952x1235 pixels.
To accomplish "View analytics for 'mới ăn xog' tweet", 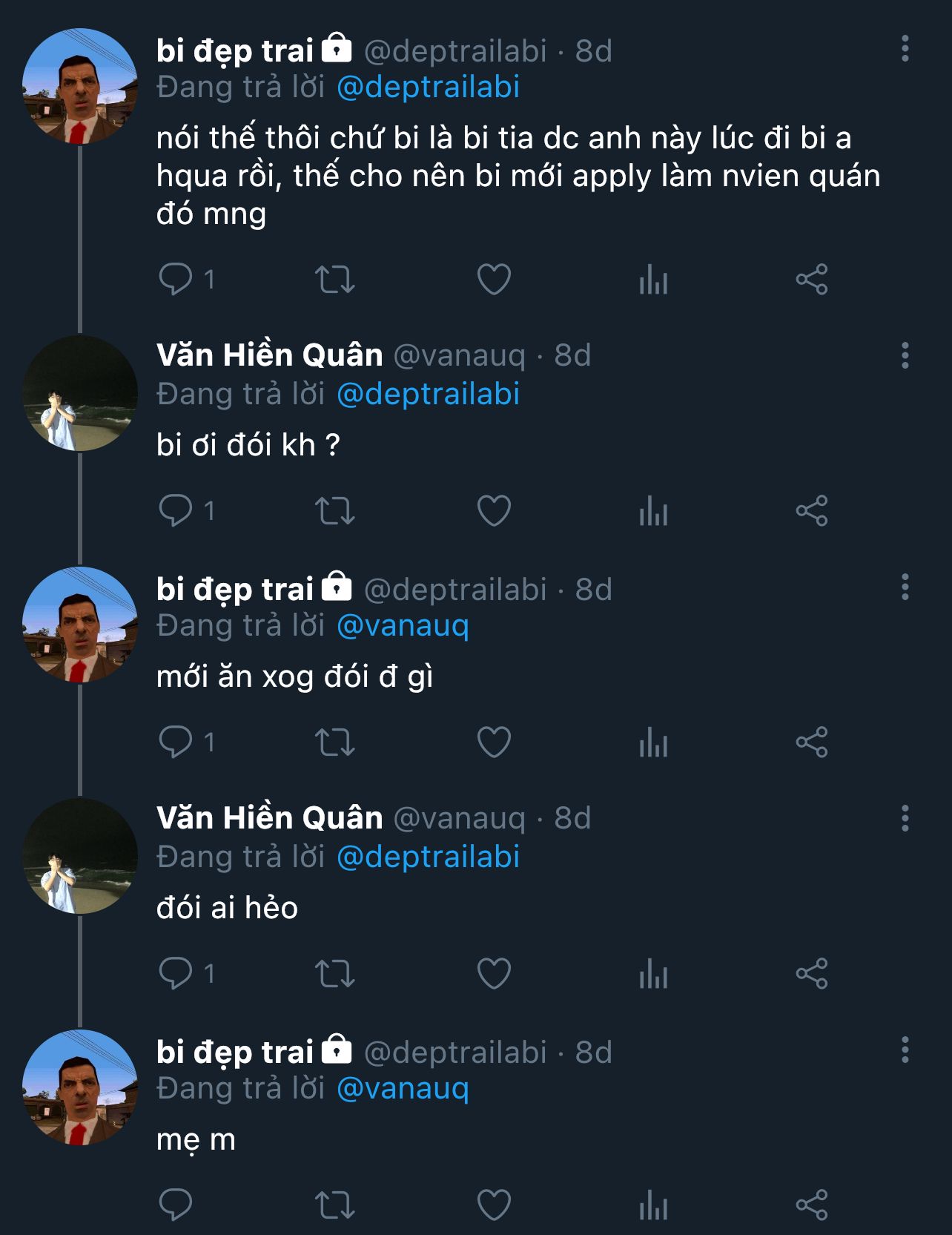I will 653,742.
